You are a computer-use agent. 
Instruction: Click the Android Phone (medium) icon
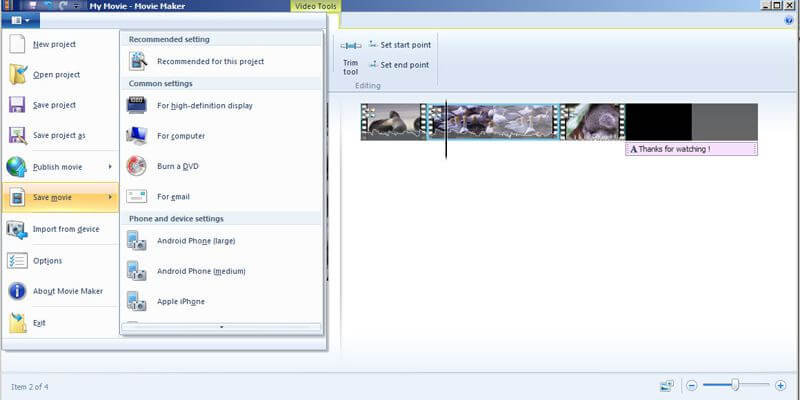pos(137,271)
